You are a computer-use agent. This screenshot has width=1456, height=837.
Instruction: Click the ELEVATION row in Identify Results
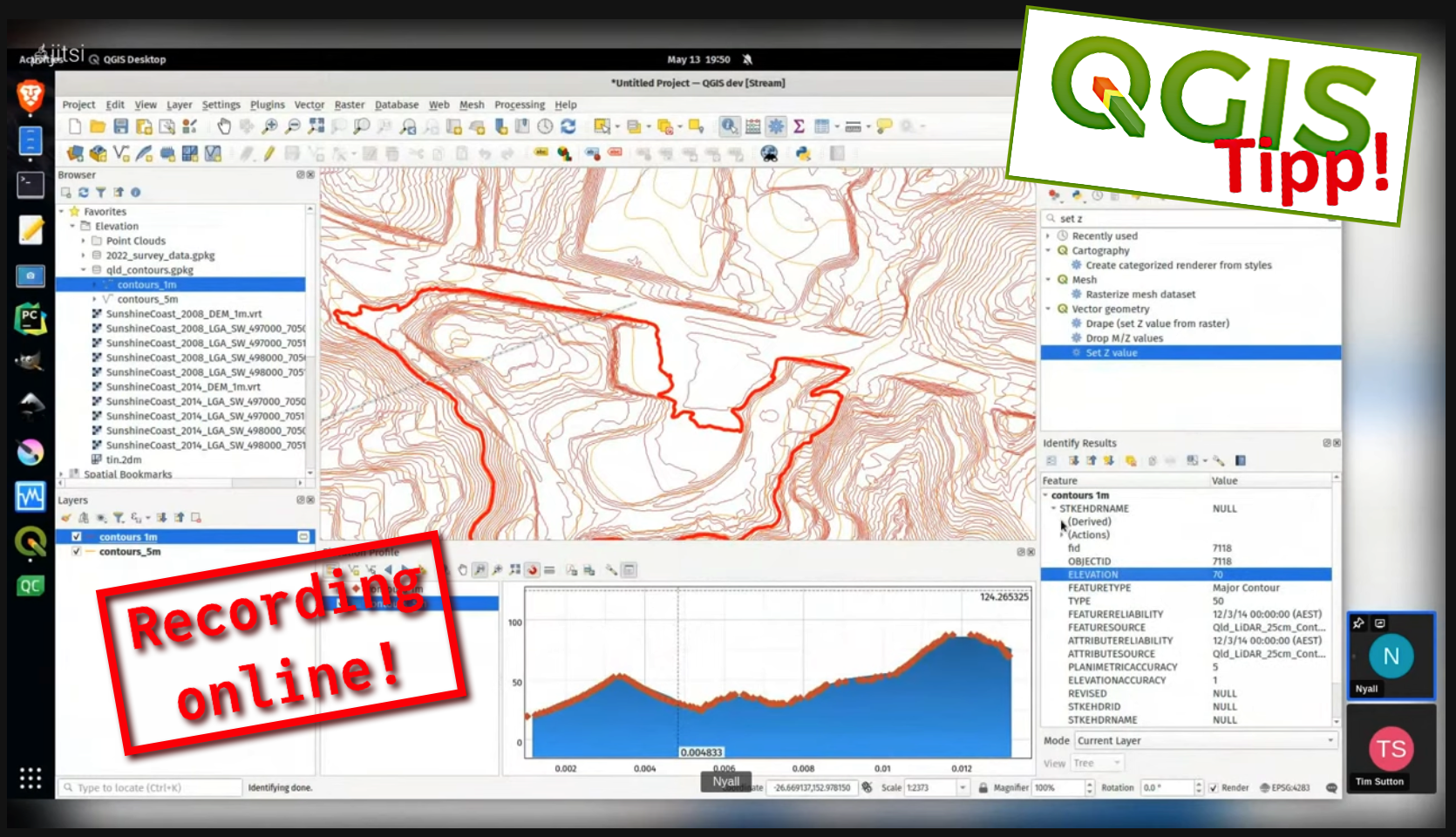click(x=1186, y=575)
